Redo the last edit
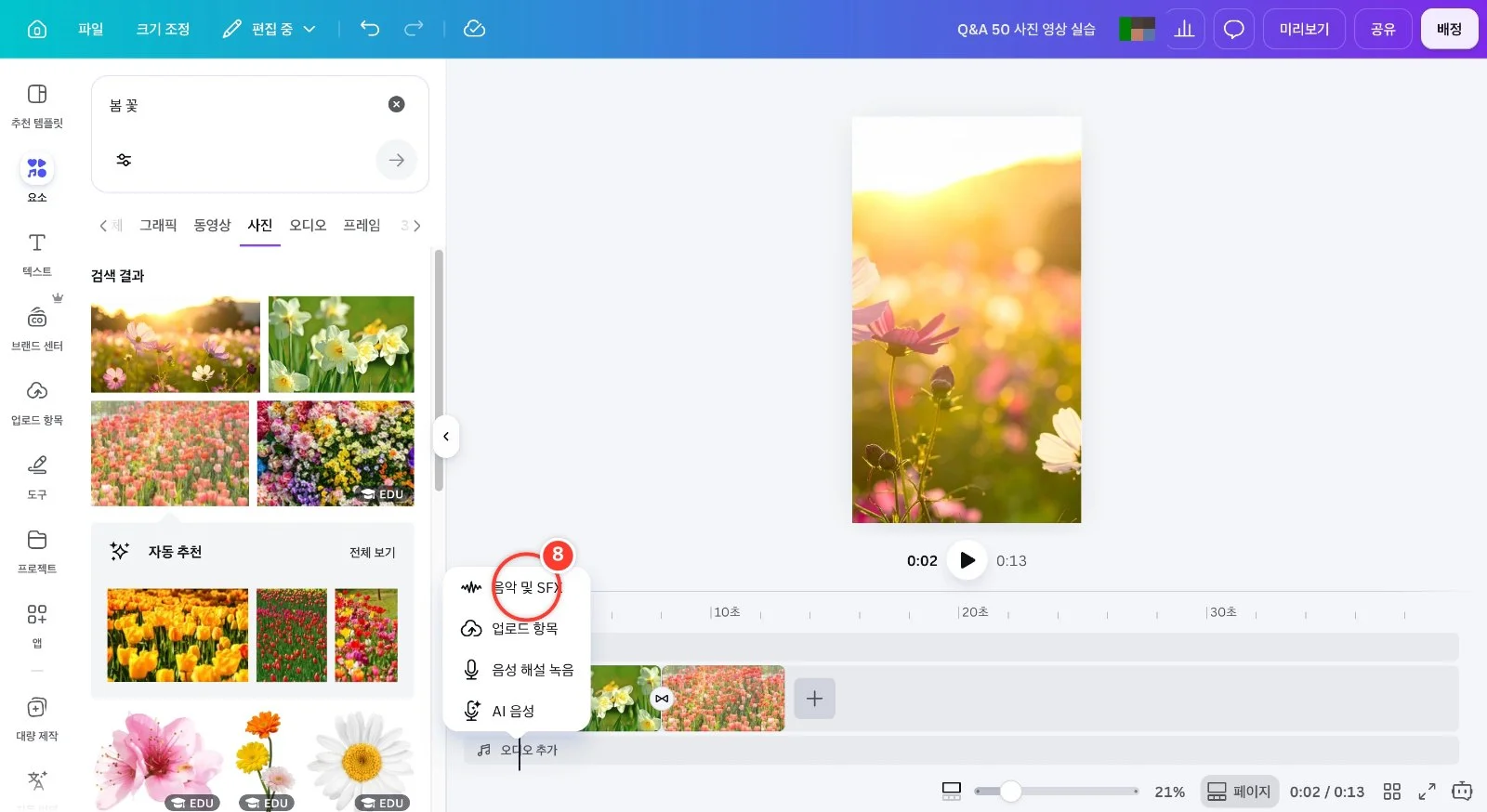Viewport: 1487px width, 812px height. pos(414,29)
